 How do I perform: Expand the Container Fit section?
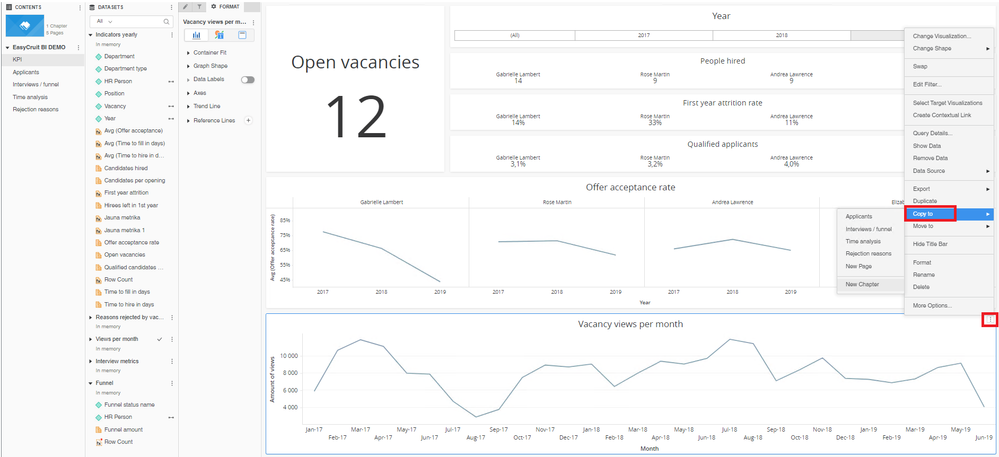189,53
